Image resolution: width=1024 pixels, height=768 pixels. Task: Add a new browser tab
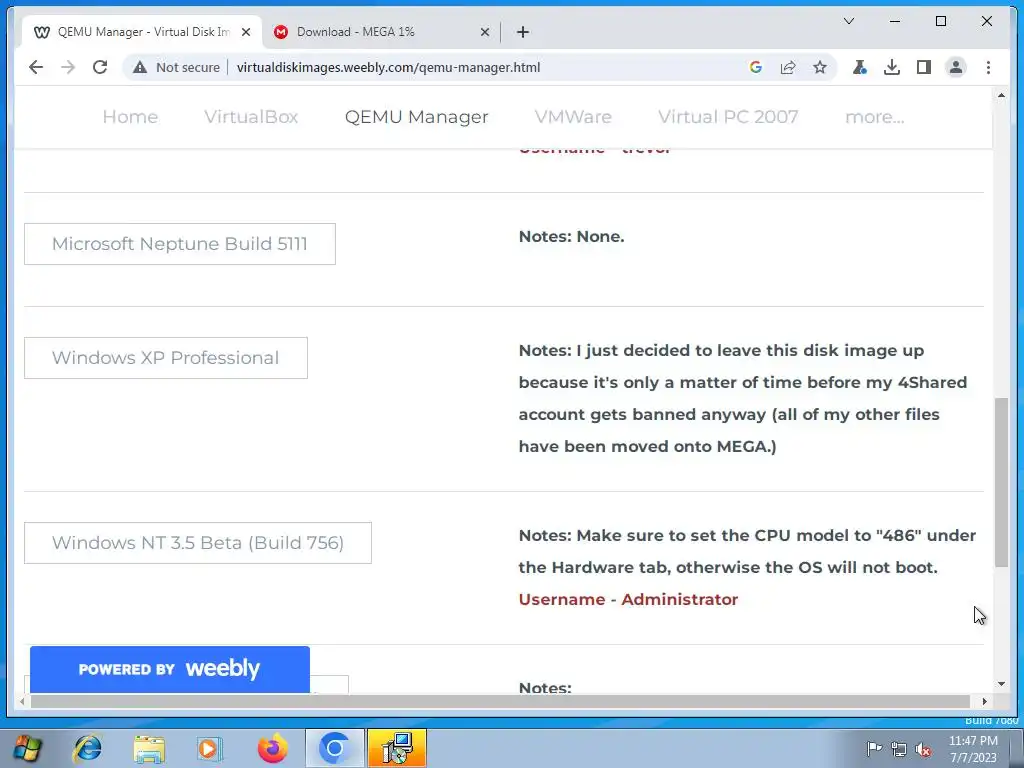tap(522, 32)
